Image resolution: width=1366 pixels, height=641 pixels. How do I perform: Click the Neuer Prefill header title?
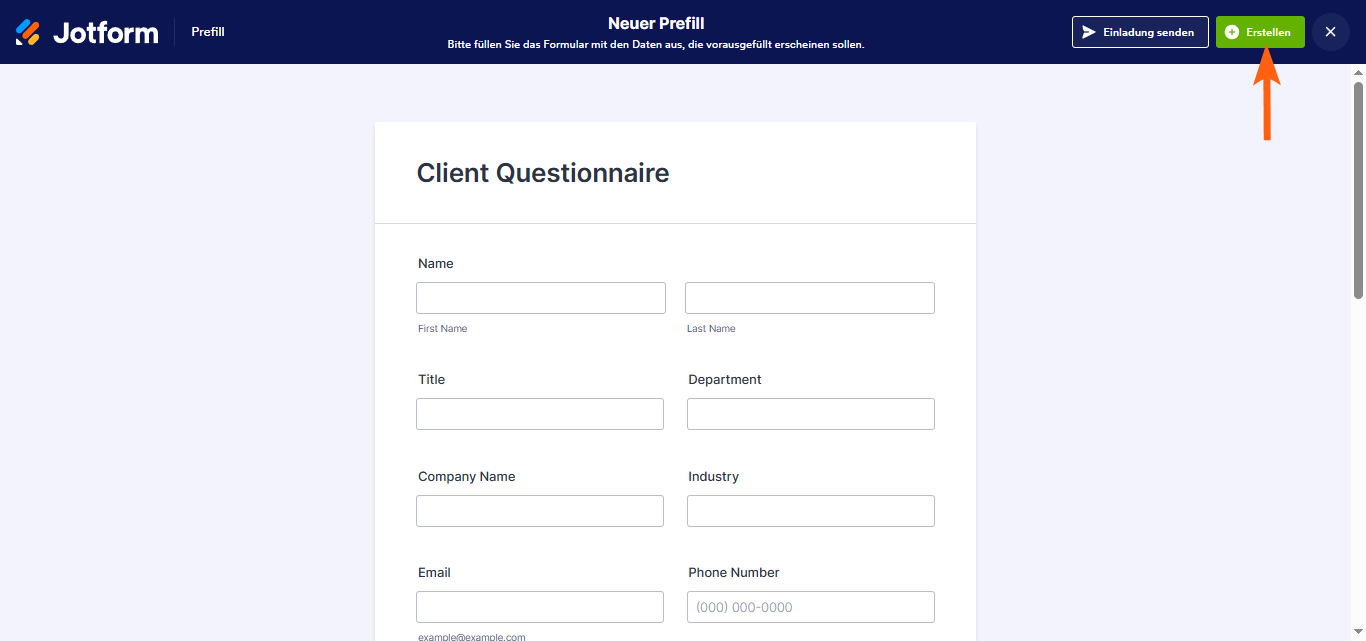pos(656,24)
